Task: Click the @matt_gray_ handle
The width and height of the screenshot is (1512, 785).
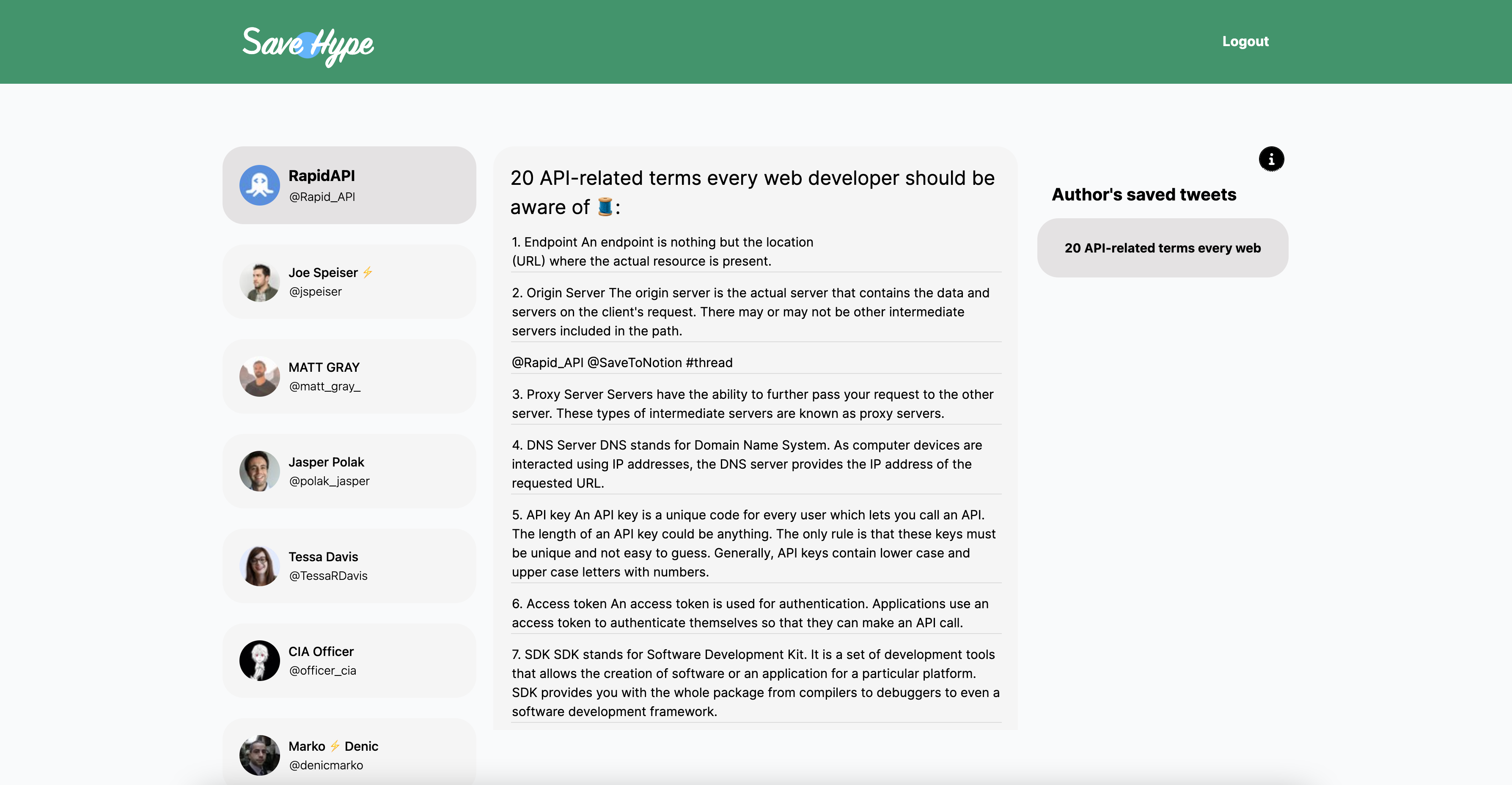Action: pos(324,386)
